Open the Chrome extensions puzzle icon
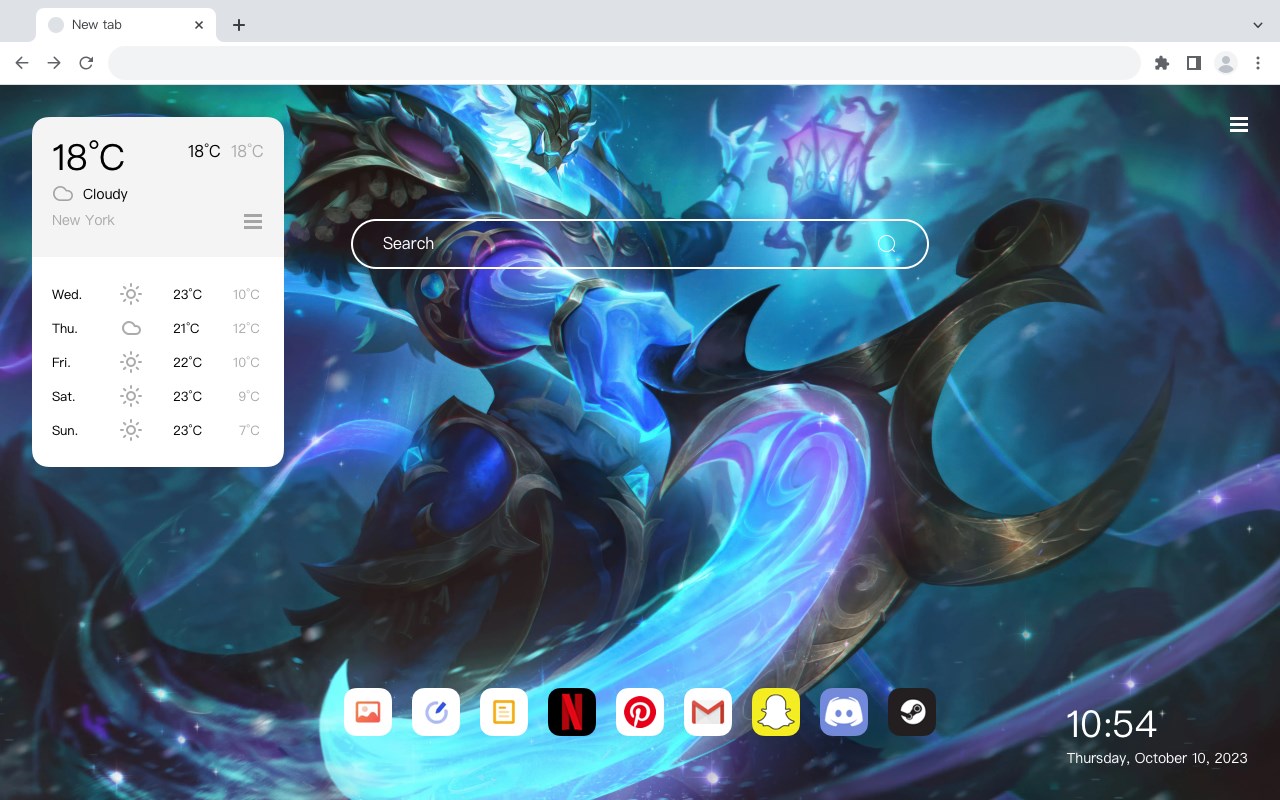 click(x=1162, y=63)
